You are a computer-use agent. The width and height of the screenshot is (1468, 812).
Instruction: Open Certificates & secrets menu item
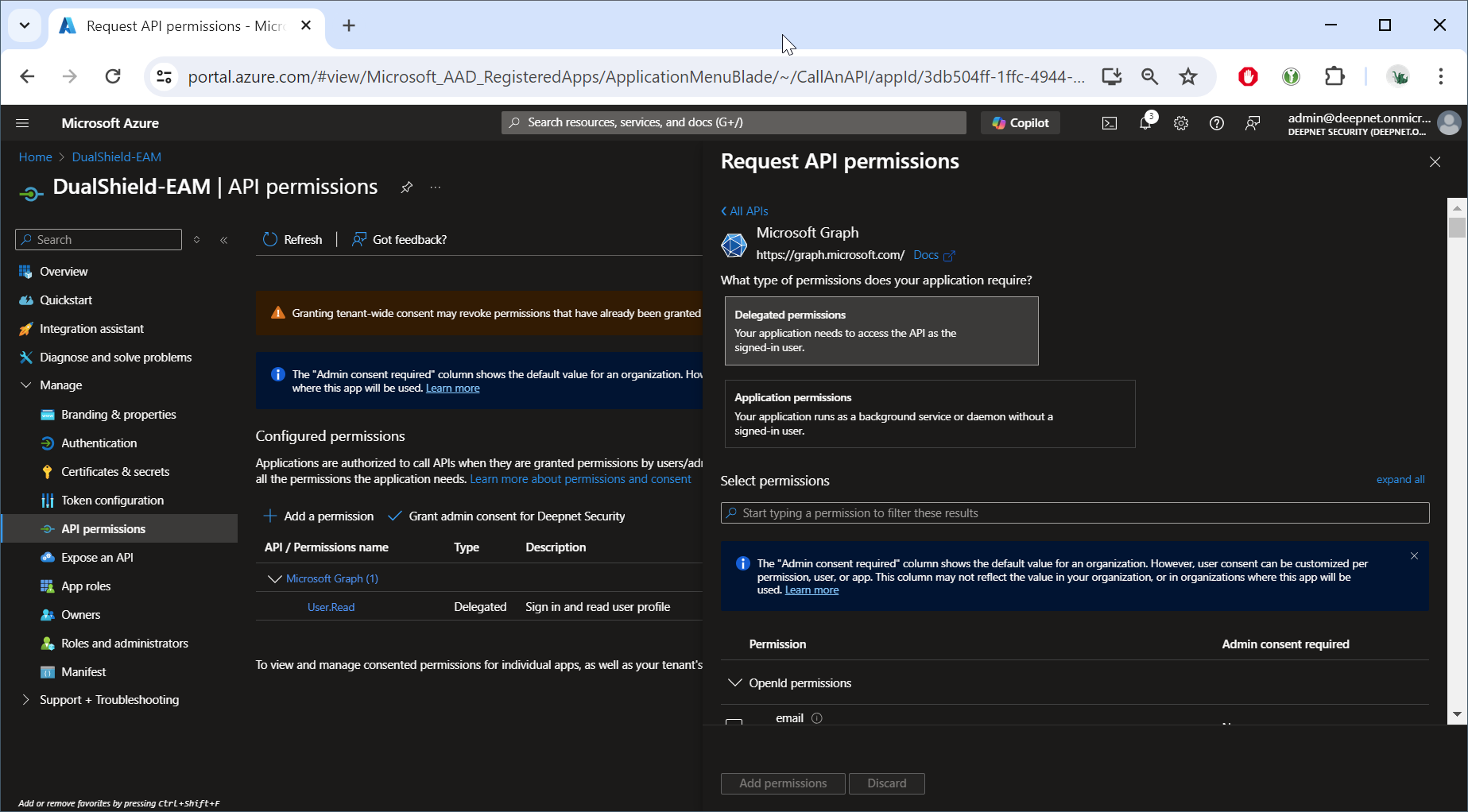point(115,472)
